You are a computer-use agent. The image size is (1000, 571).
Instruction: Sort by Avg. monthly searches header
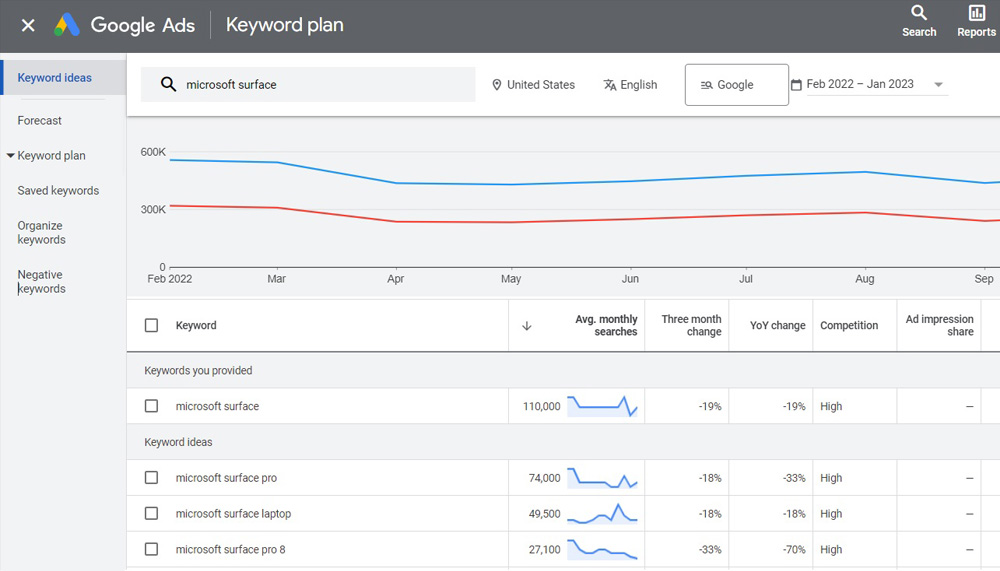[x=606, y=325]
